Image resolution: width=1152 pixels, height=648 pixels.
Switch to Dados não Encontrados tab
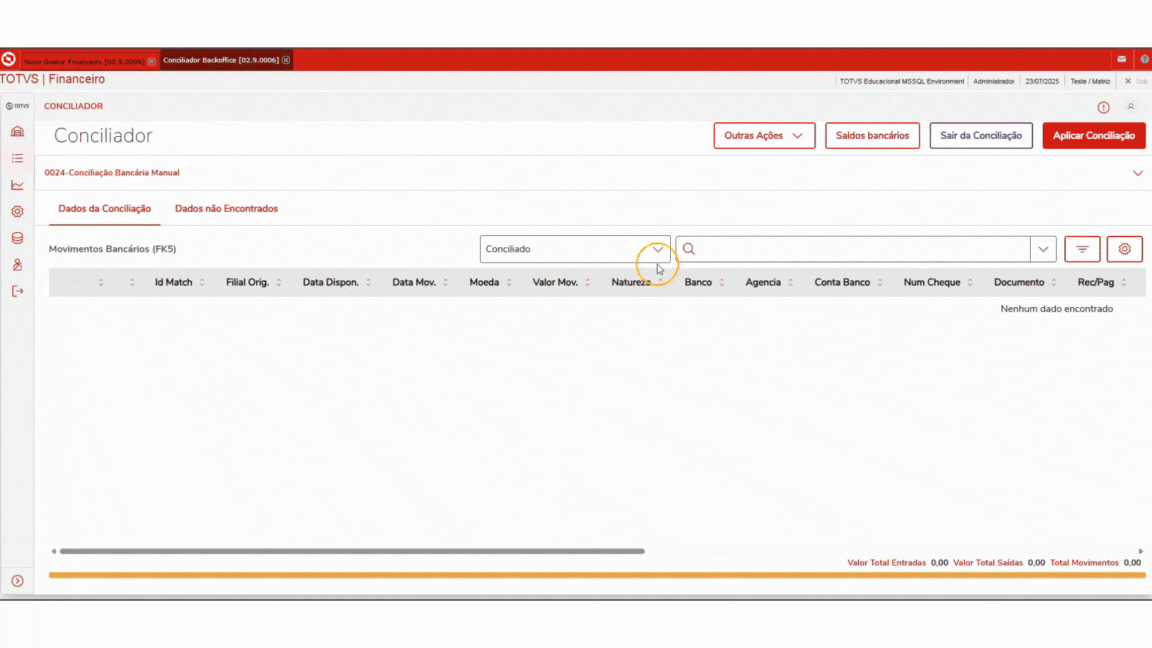tap(226, 209)
